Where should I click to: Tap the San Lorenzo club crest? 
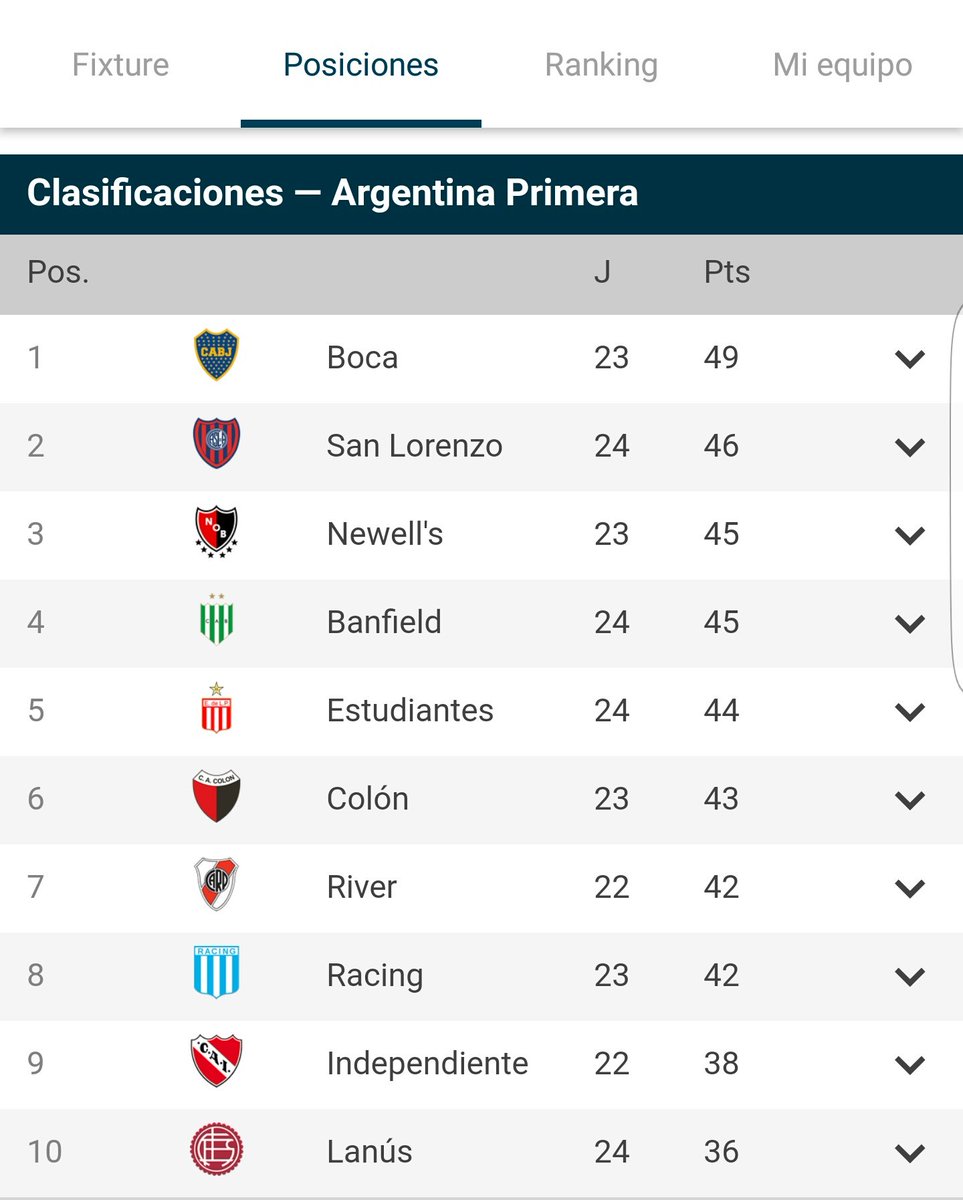(216, 444)
